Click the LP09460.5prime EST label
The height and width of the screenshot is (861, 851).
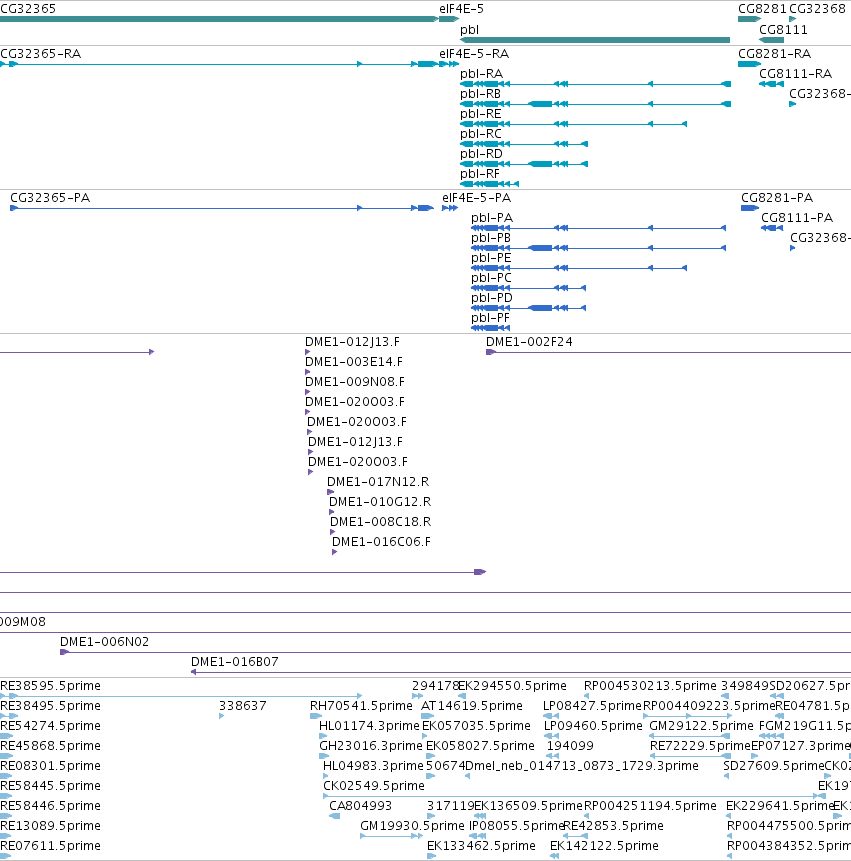[x=593, y=726]
